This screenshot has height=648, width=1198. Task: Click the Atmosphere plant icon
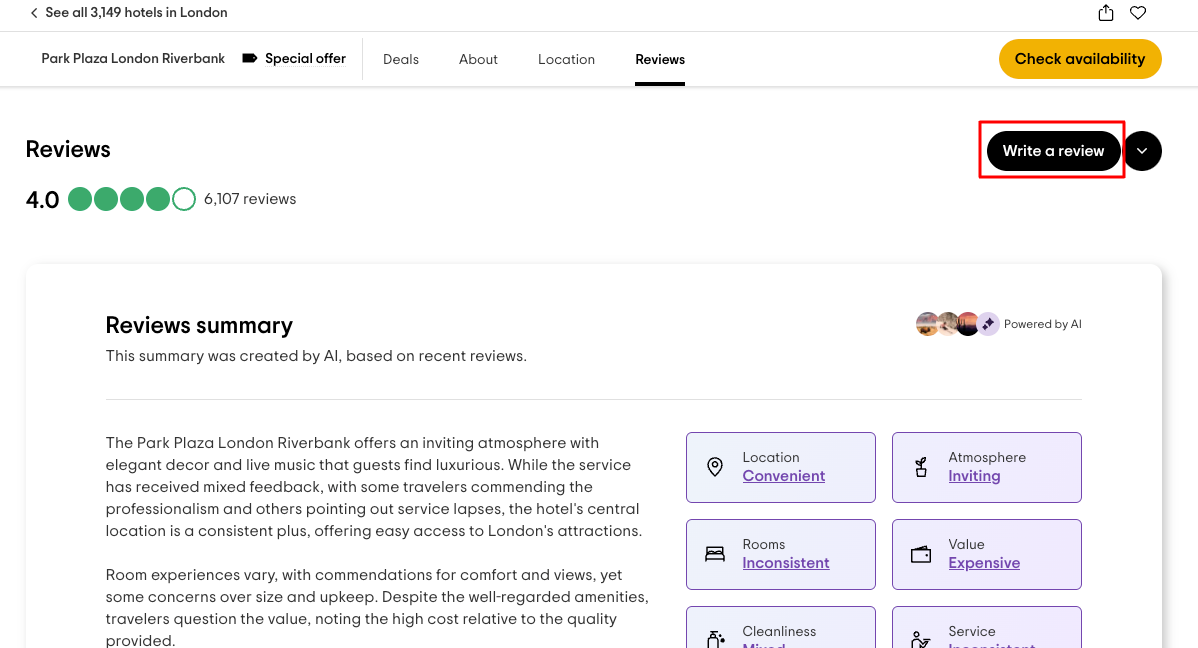point(921,467)
